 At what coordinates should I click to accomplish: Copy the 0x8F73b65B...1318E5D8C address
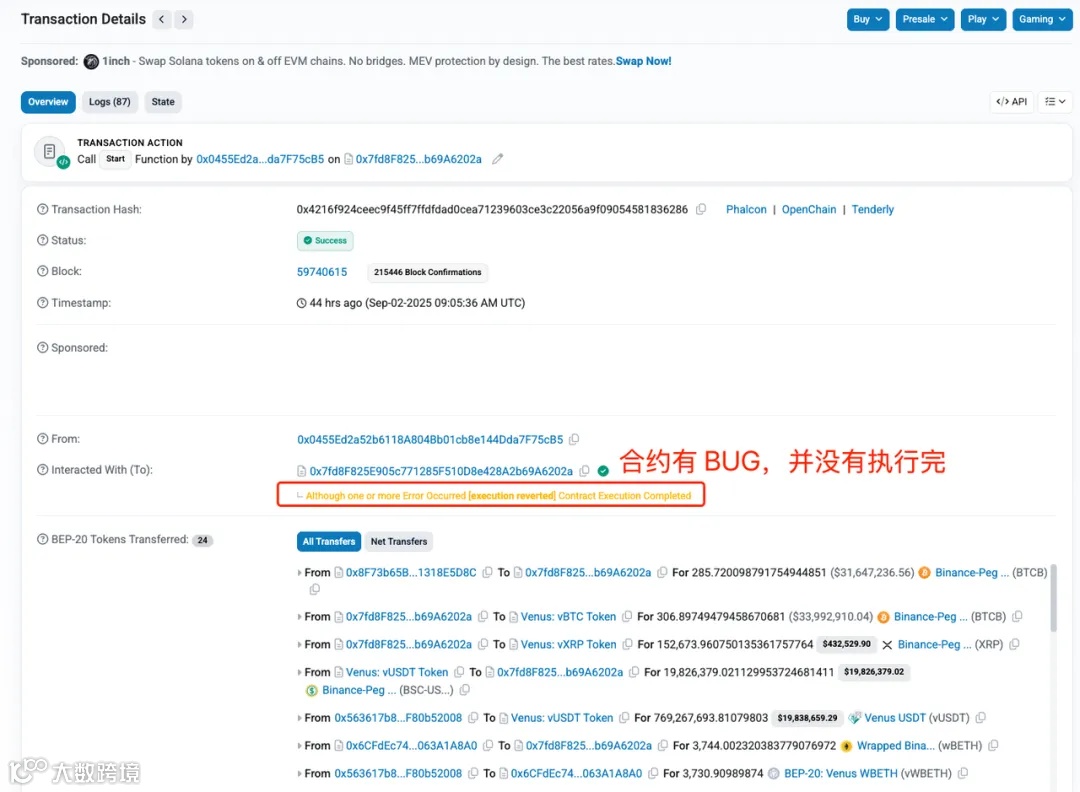[x=488, y=572]
